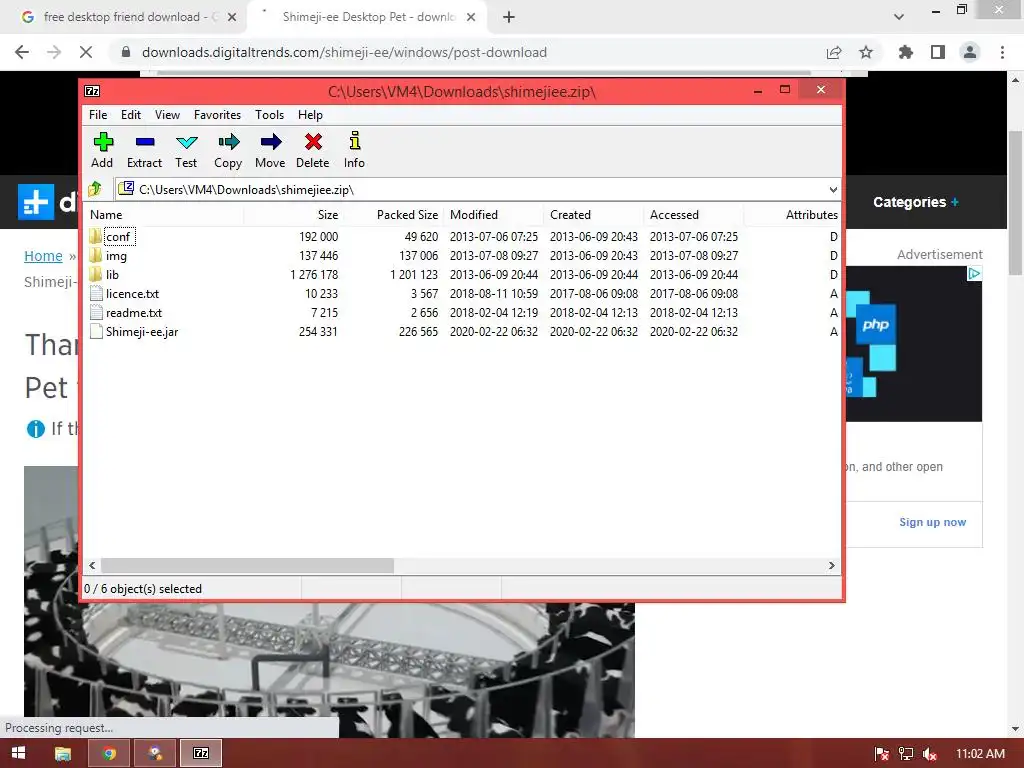The width and height of the screenshot is (1024, 768).
Task: Click the Chrome taskbar icon
Action: click(x=109, y=754)
